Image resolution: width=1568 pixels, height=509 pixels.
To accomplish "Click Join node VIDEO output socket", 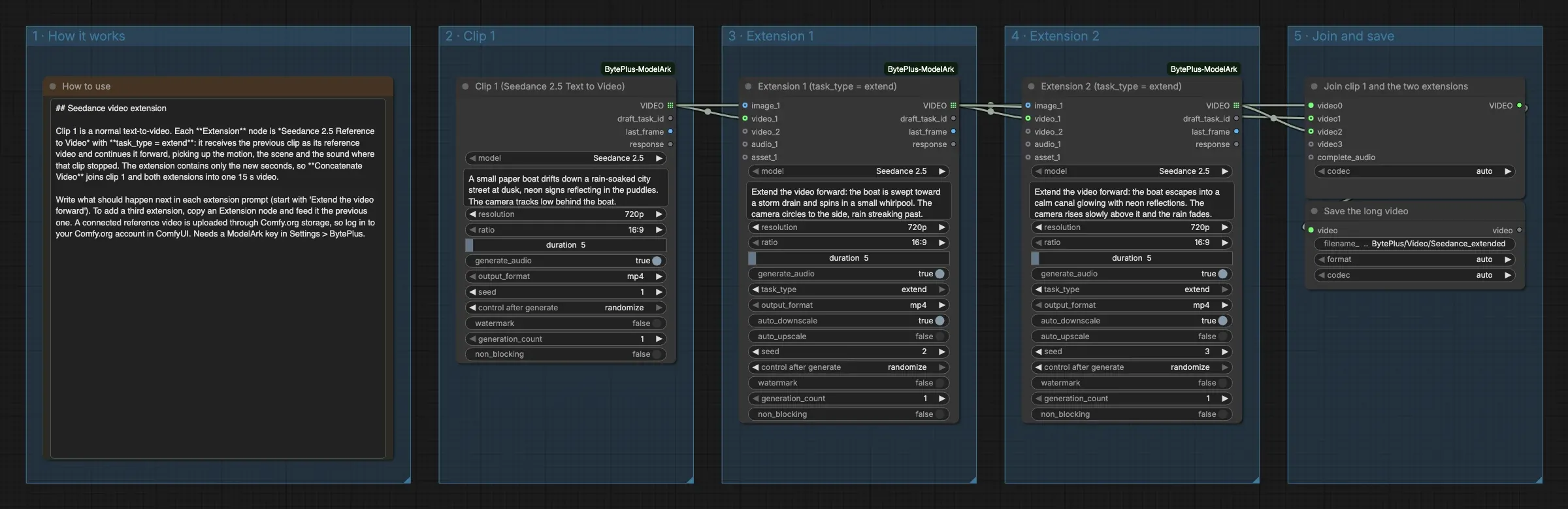I will coord(1519,105).
